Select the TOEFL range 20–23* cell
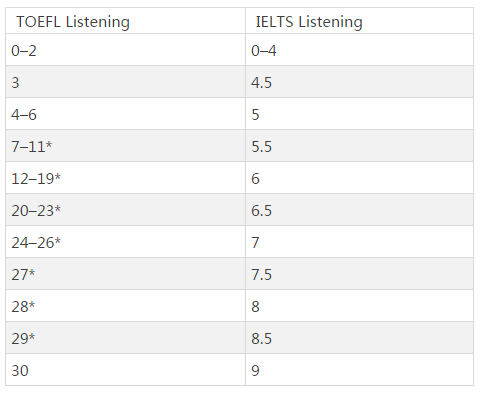The height and width of the screenshot is (393, 482). 125,210
